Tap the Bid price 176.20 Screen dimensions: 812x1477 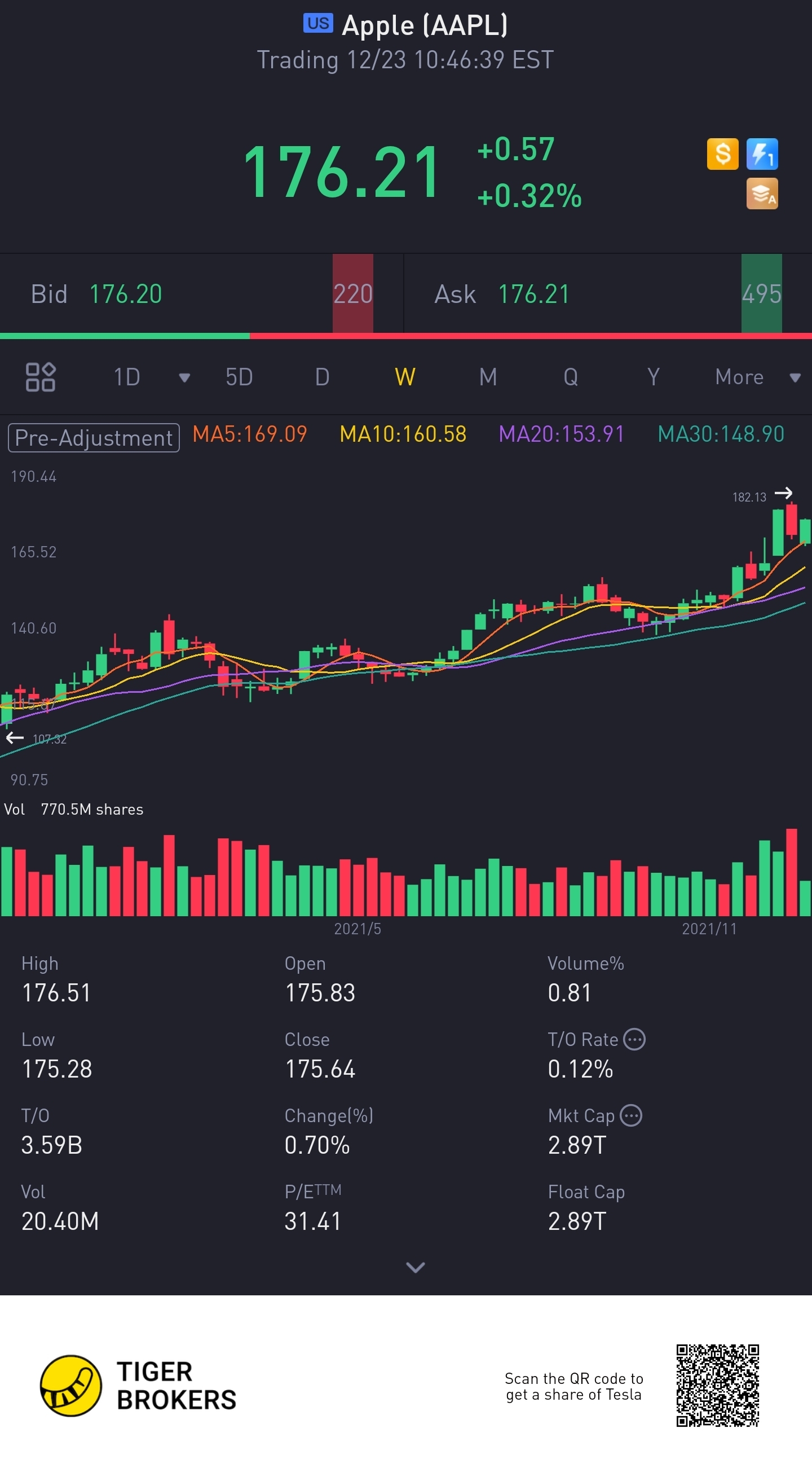point(126,294)
